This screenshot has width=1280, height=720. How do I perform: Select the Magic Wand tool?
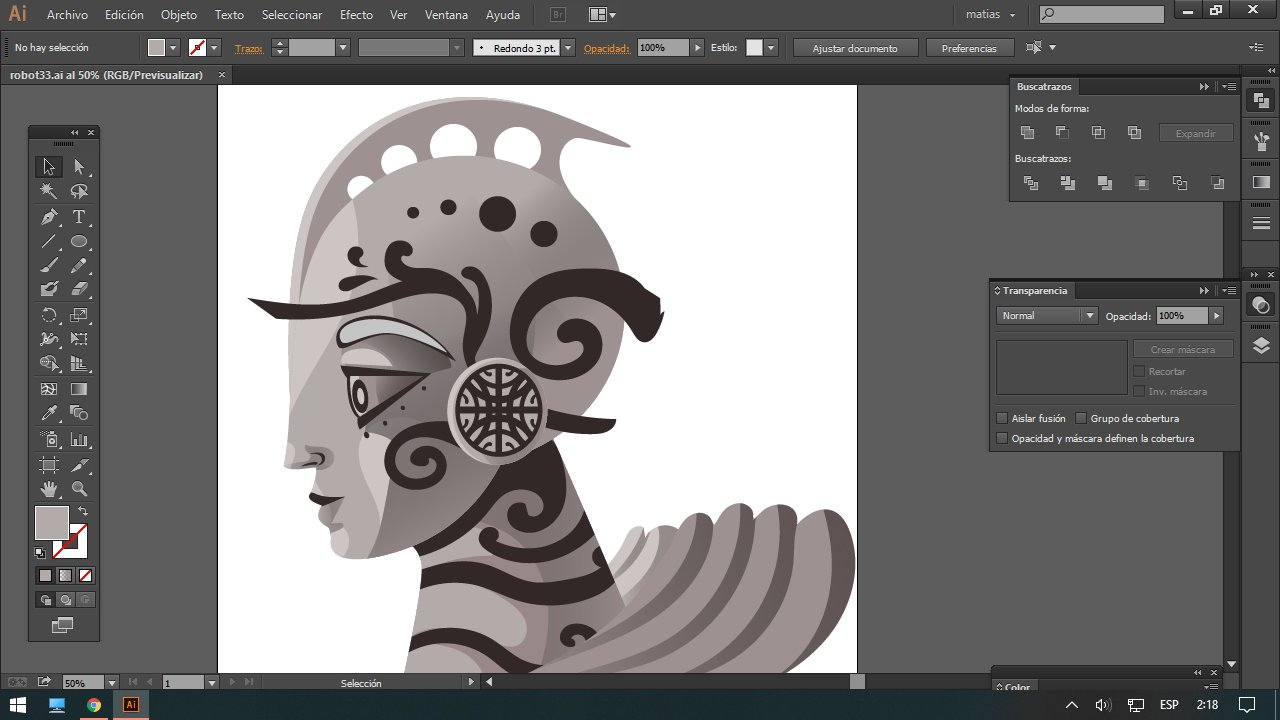[48, 192]
